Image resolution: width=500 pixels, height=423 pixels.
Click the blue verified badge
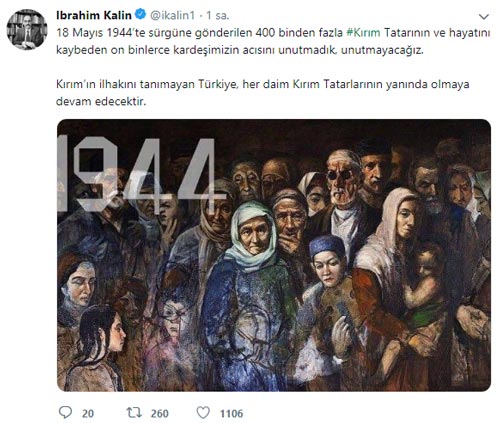[140, 14]
